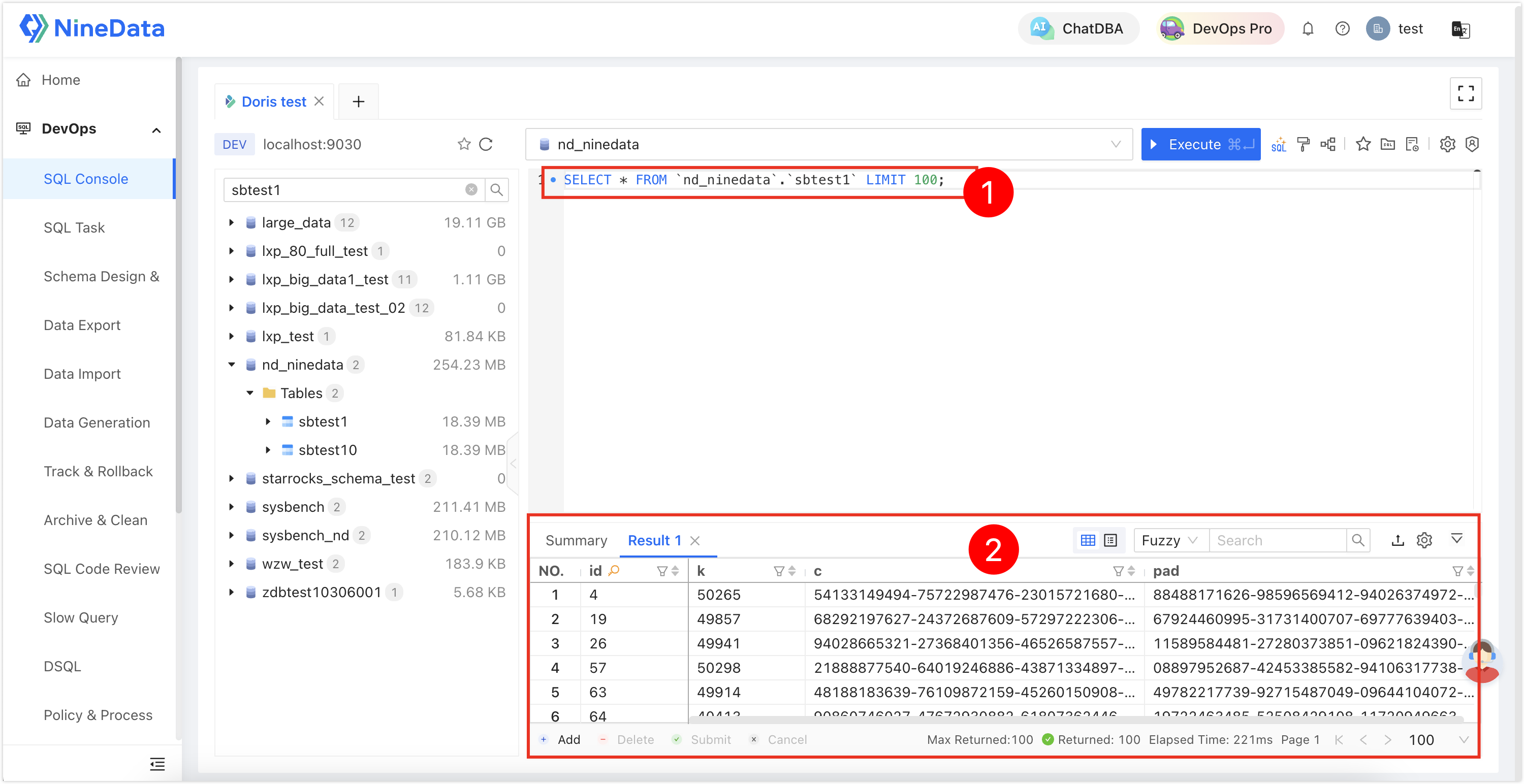This screenshot has width=1524, height=784.
Task: Open the Slow Query page
Action: click(80, 617)
